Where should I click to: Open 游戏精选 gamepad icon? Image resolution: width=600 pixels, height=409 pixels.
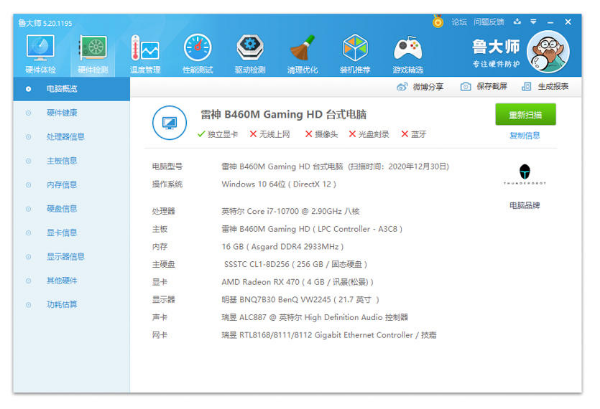pyautogui.click(x=408, y=48)
